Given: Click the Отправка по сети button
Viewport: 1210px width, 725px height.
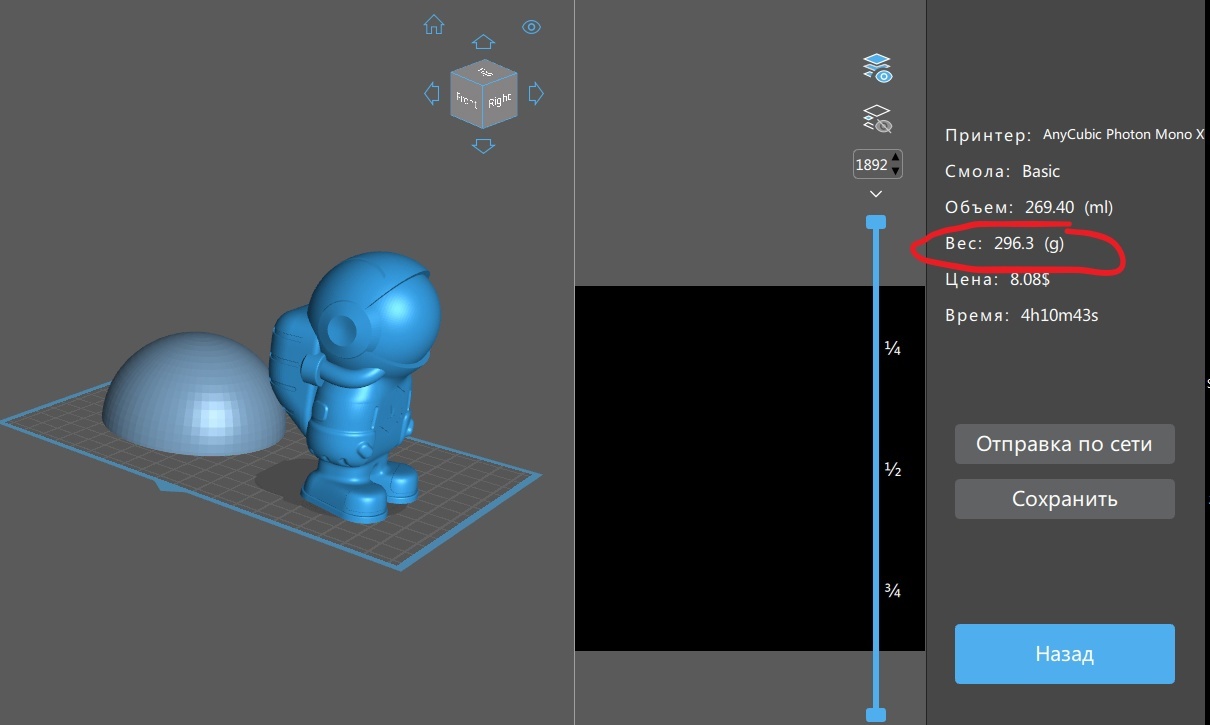Looking at the screenshot, I should tap(1064, 444).
